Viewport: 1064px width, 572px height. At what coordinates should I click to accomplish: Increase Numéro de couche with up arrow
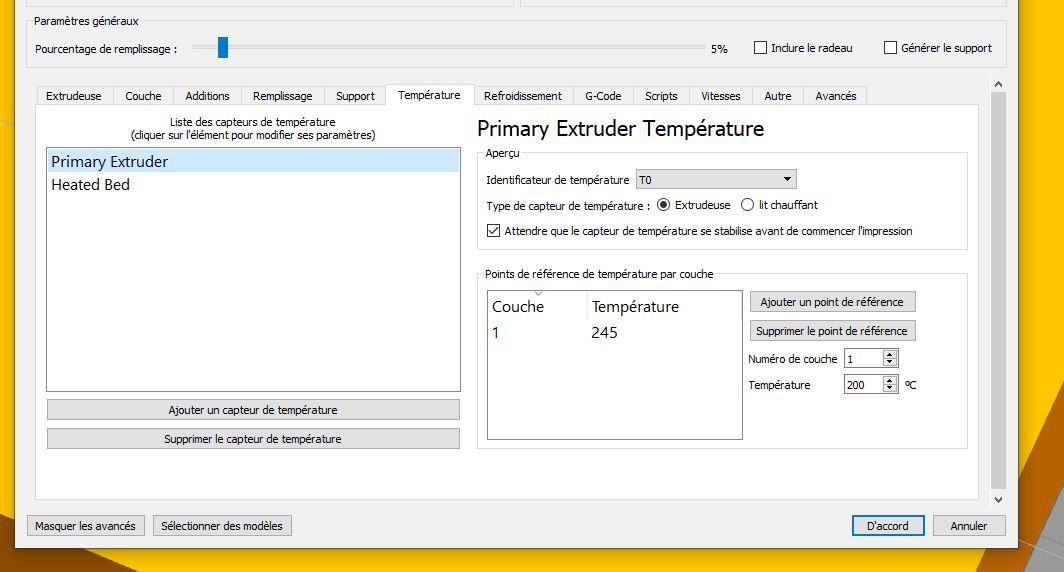pos(890,354)
